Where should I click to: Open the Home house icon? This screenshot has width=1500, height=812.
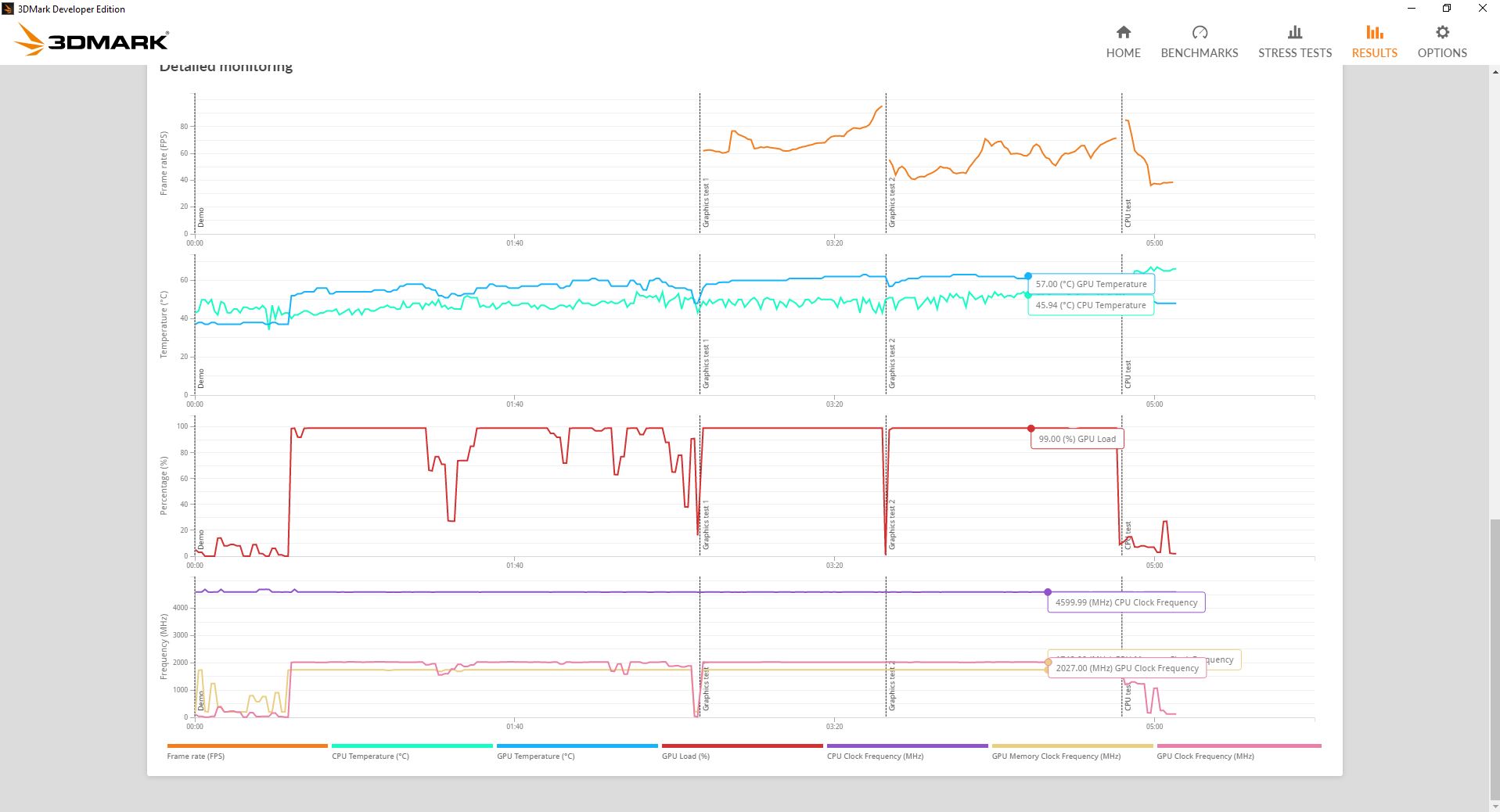pos(1123,32)
